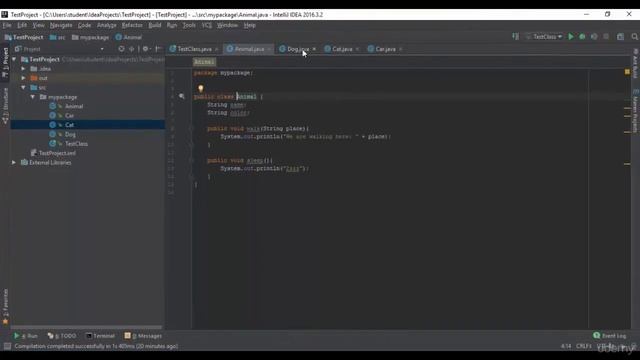Open Project Structure from the toolbar
The height and width of the screenshot is (360, 640).
[620, 37]
